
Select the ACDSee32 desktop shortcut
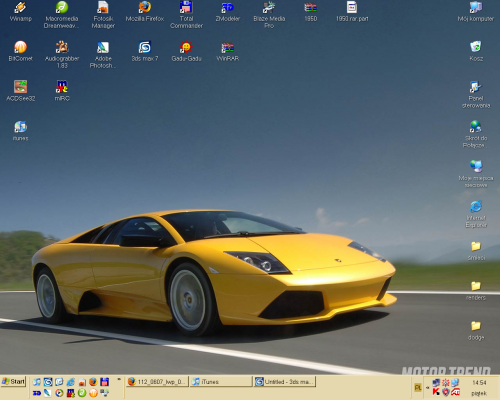pos(21,91)
